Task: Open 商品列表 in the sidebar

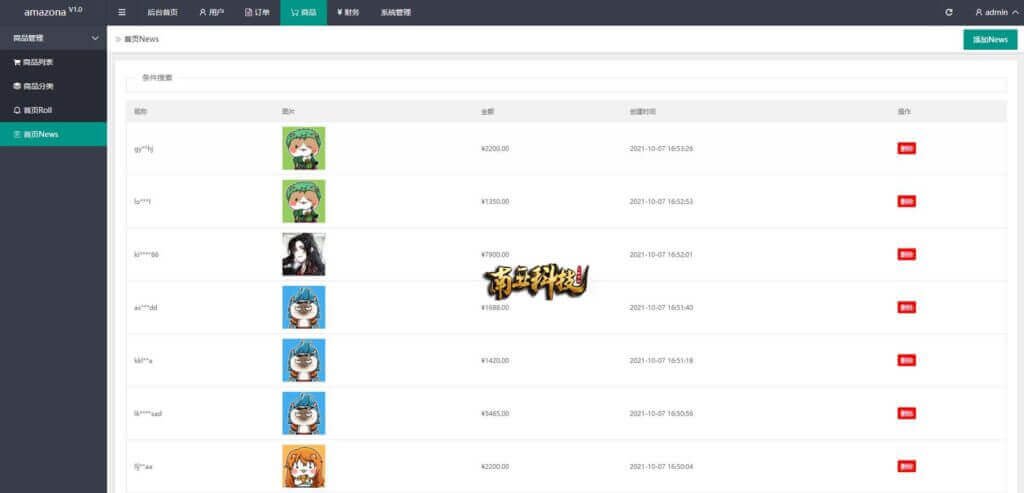Action: click(x=39, y=62)
